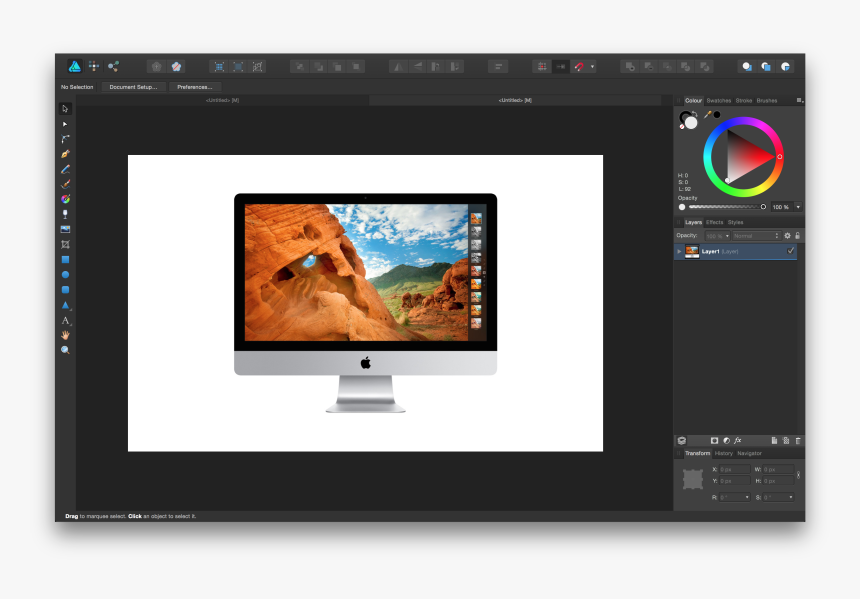Open the Preferences dialog
The width and height of the screenshot is (860, 599).
[196, 87]
